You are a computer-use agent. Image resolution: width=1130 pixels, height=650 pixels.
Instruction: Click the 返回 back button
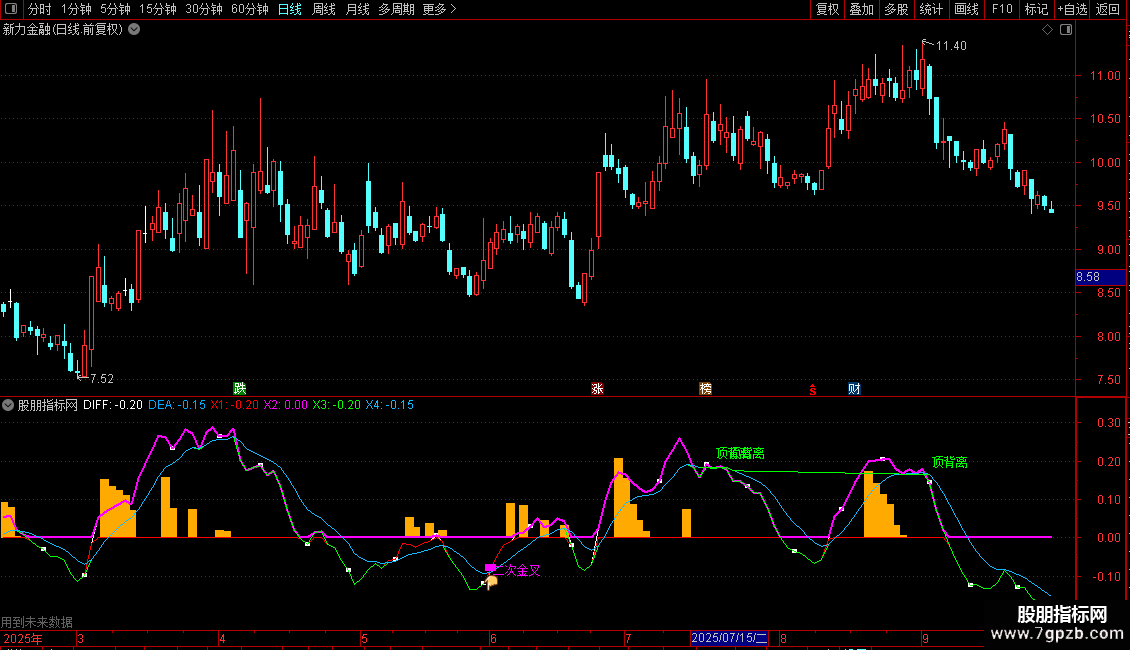pyautogui.click(x=1108, y=9)
